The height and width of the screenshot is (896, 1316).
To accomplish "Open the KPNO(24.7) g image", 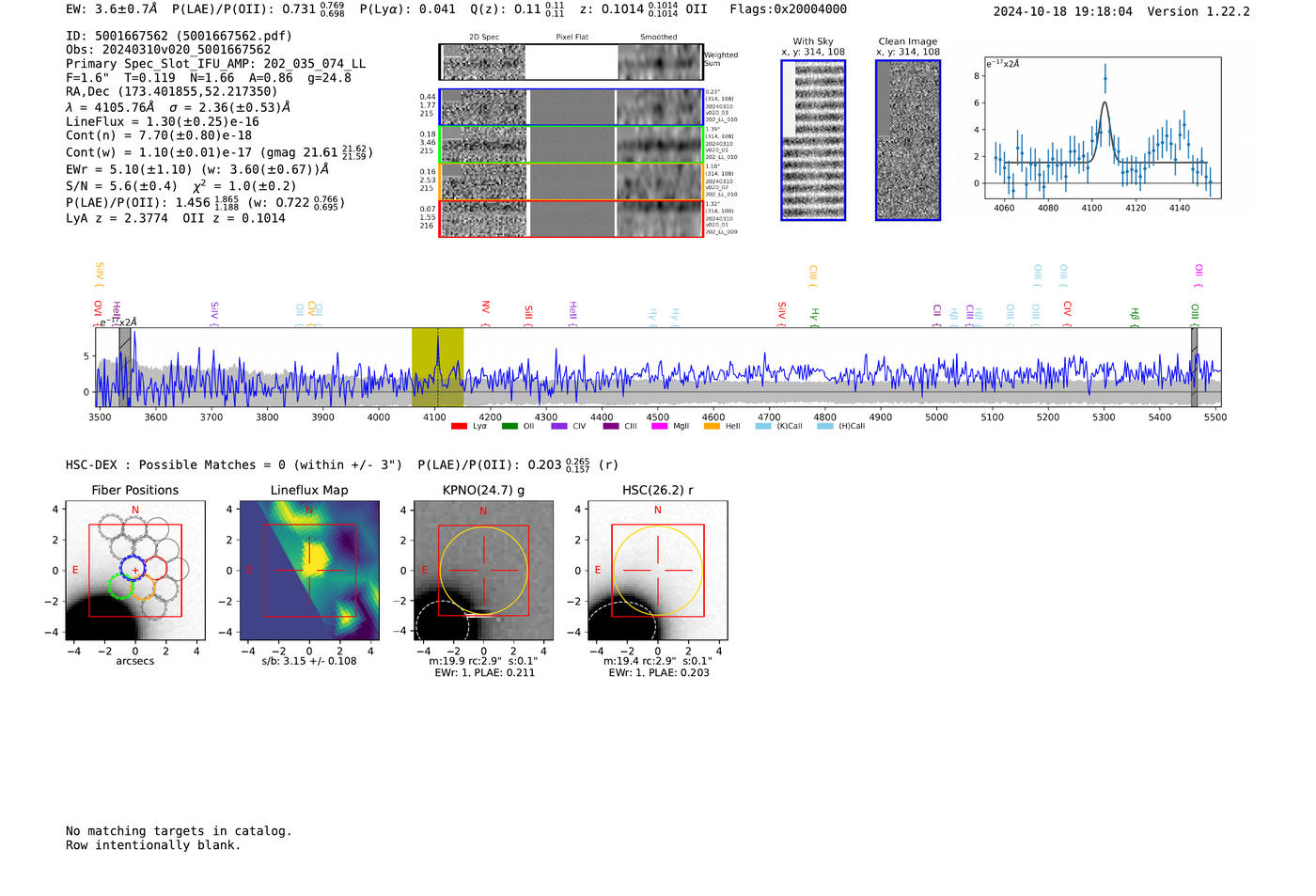I will point(483,571).
